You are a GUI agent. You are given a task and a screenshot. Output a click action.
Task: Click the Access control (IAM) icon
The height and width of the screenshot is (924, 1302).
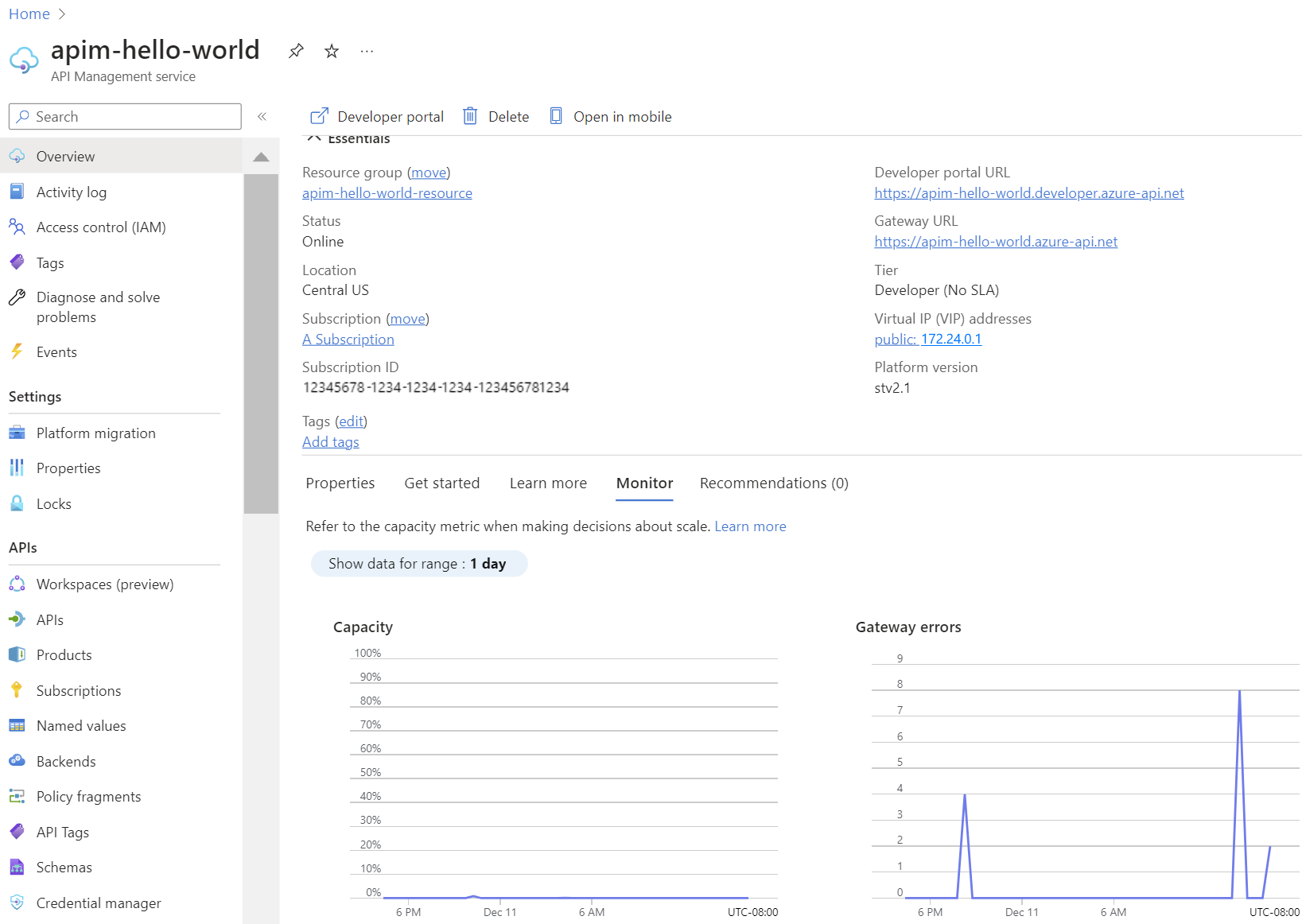(x=17, y=227)
